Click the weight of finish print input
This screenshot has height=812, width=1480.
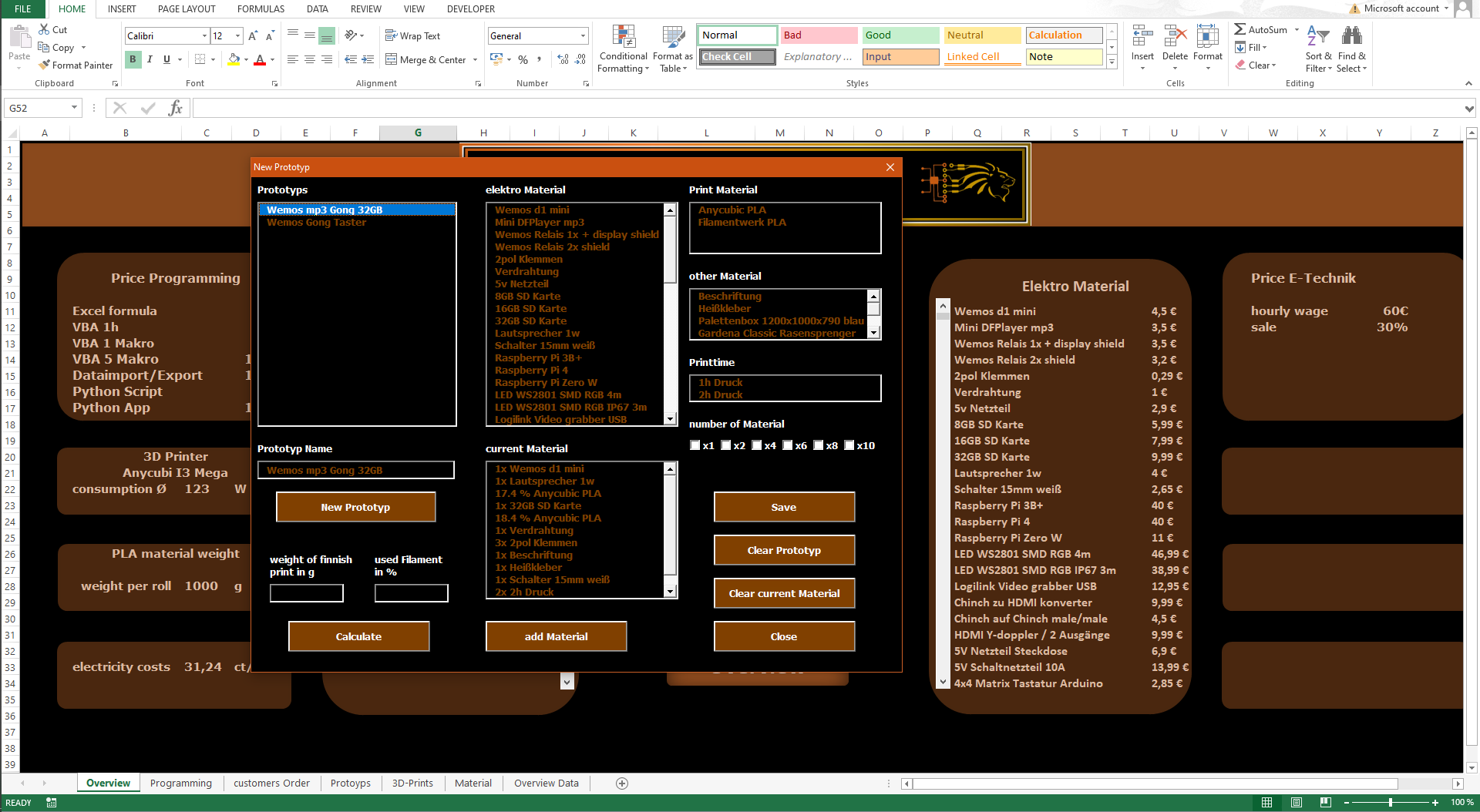(x=306, y=592)
